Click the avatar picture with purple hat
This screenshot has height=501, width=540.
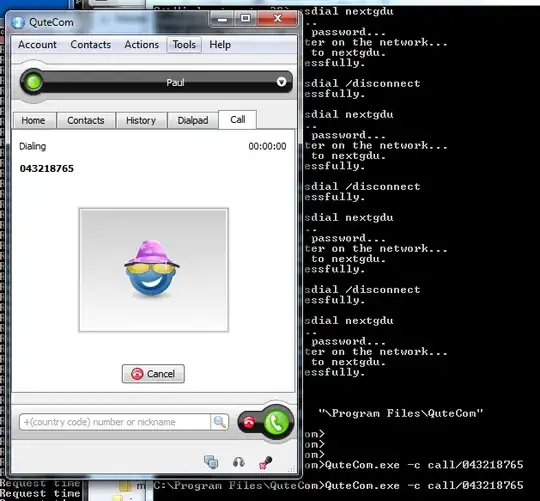(x=154, y=270)
